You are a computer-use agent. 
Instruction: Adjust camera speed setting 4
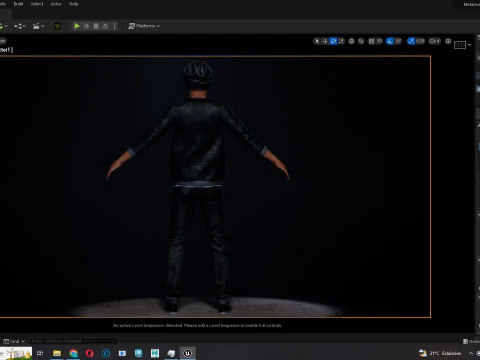click(x=435, y=41)
